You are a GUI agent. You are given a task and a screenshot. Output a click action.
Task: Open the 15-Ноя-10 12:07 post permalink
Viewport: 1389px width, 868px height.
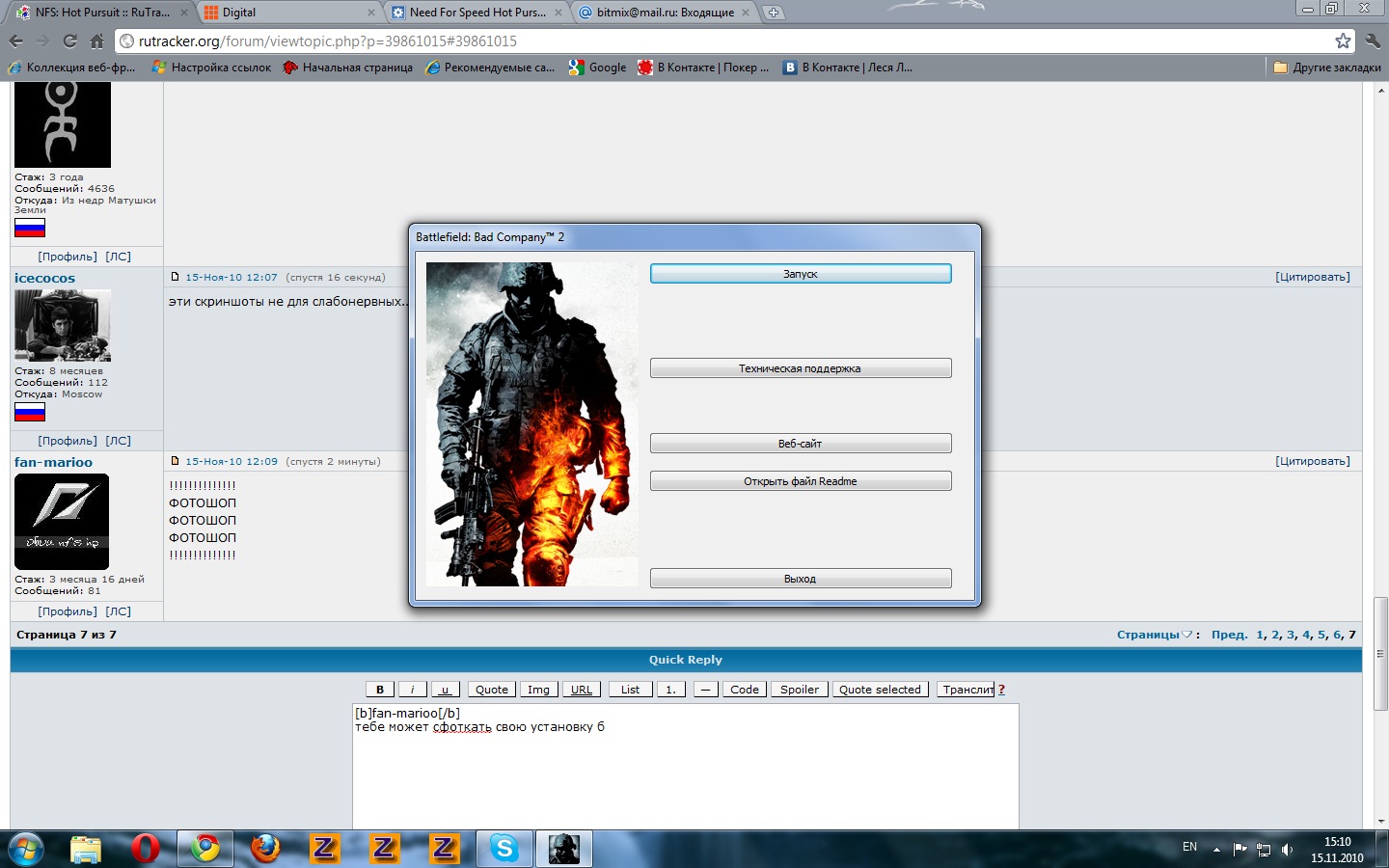point(231,277)
